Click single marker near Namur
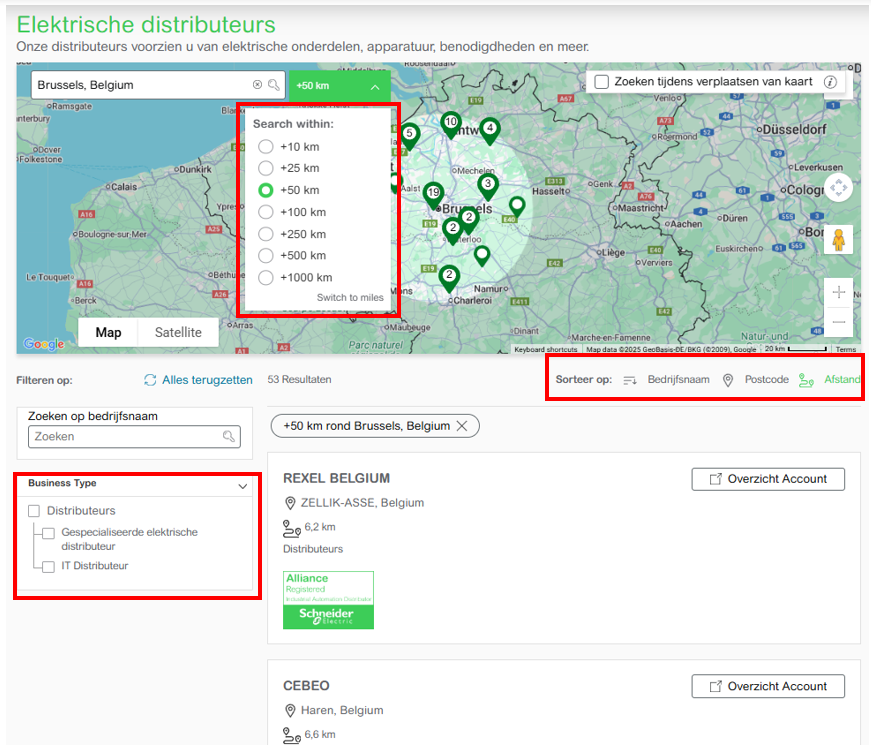The image size is (871, 750). 482,256
